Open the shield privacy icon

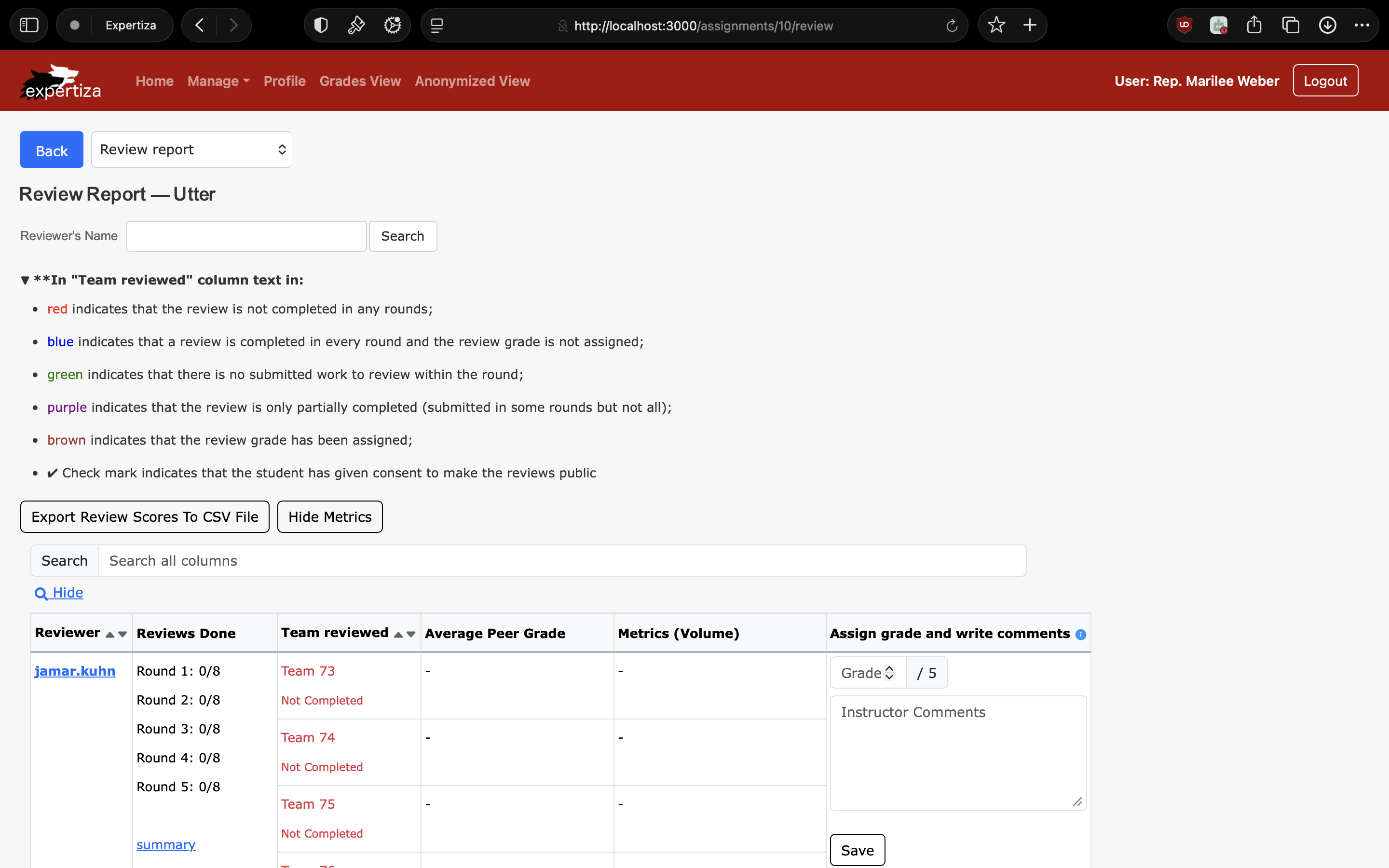(x=321, y=25)
